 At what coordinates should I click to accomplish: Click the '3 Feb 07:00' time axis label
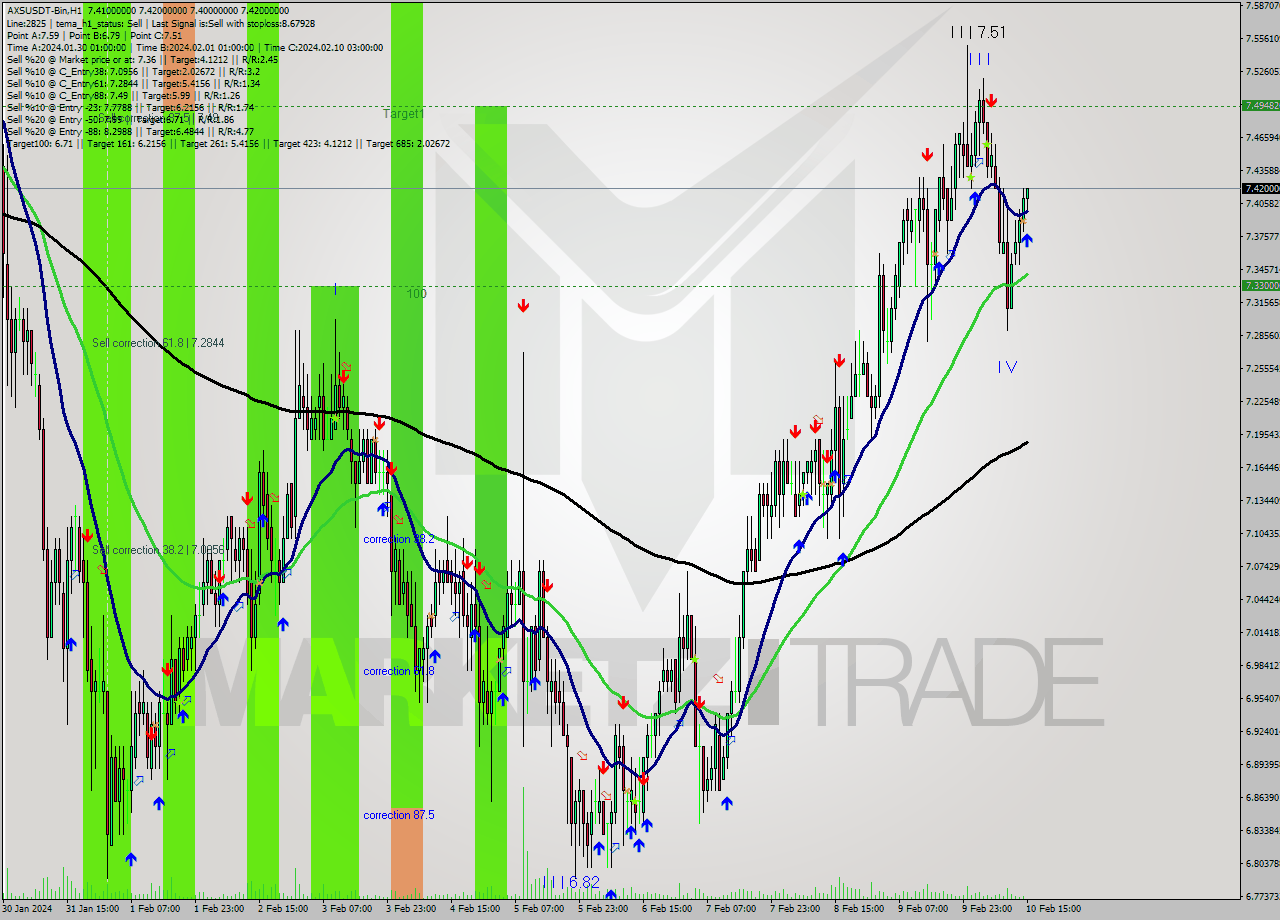click(349, 909)
